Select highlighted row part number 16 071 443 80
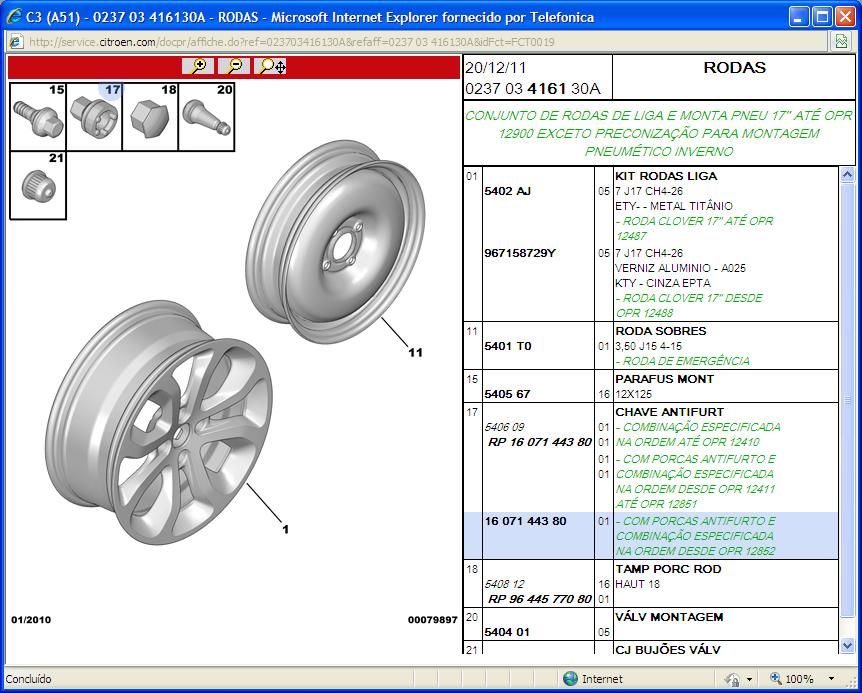Screen dimensions: 862x693 click(x=526, y=521)
